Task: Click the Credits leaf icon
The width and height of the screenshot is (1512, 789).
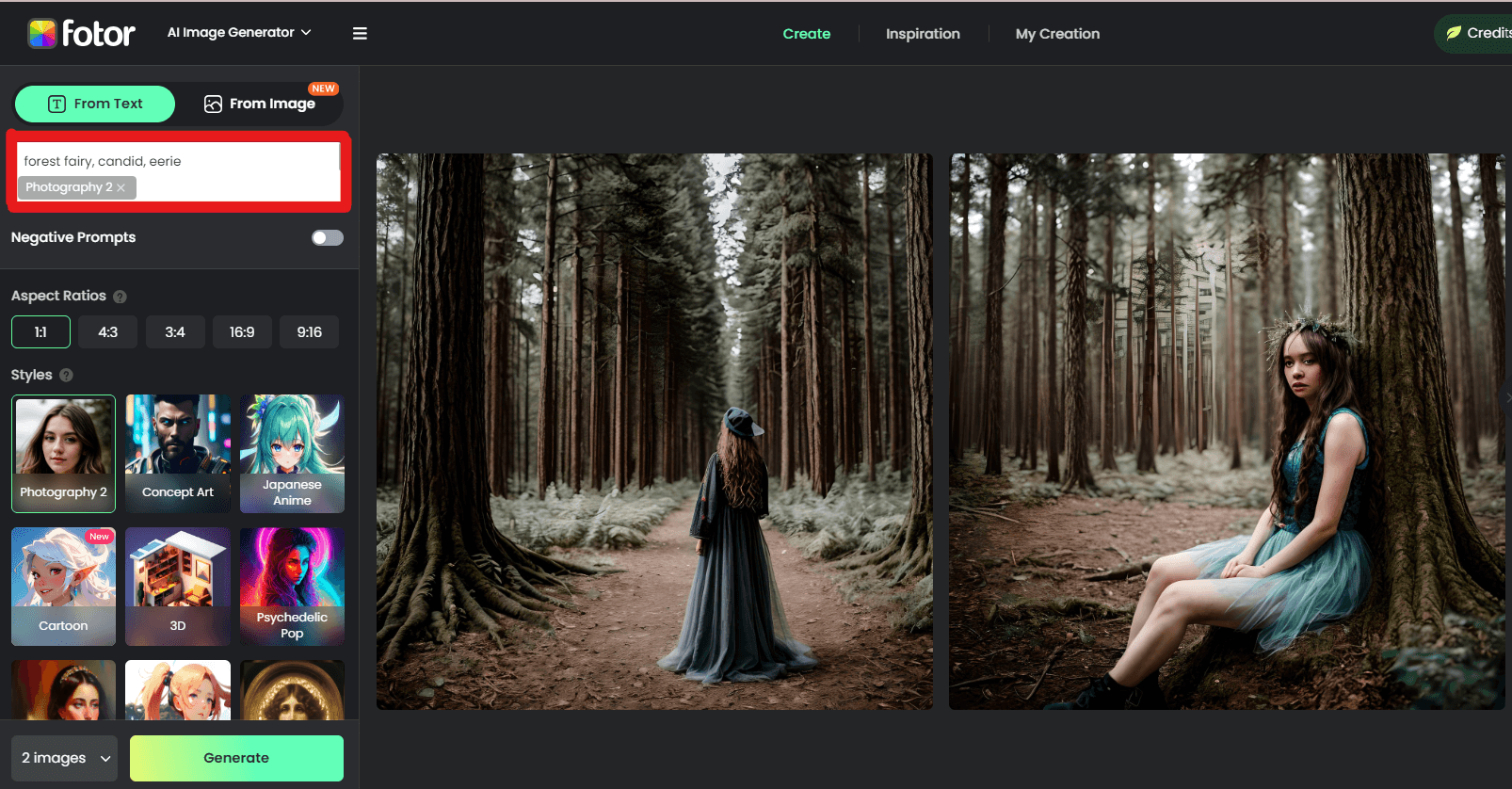Action: (x=1454, y=33)
